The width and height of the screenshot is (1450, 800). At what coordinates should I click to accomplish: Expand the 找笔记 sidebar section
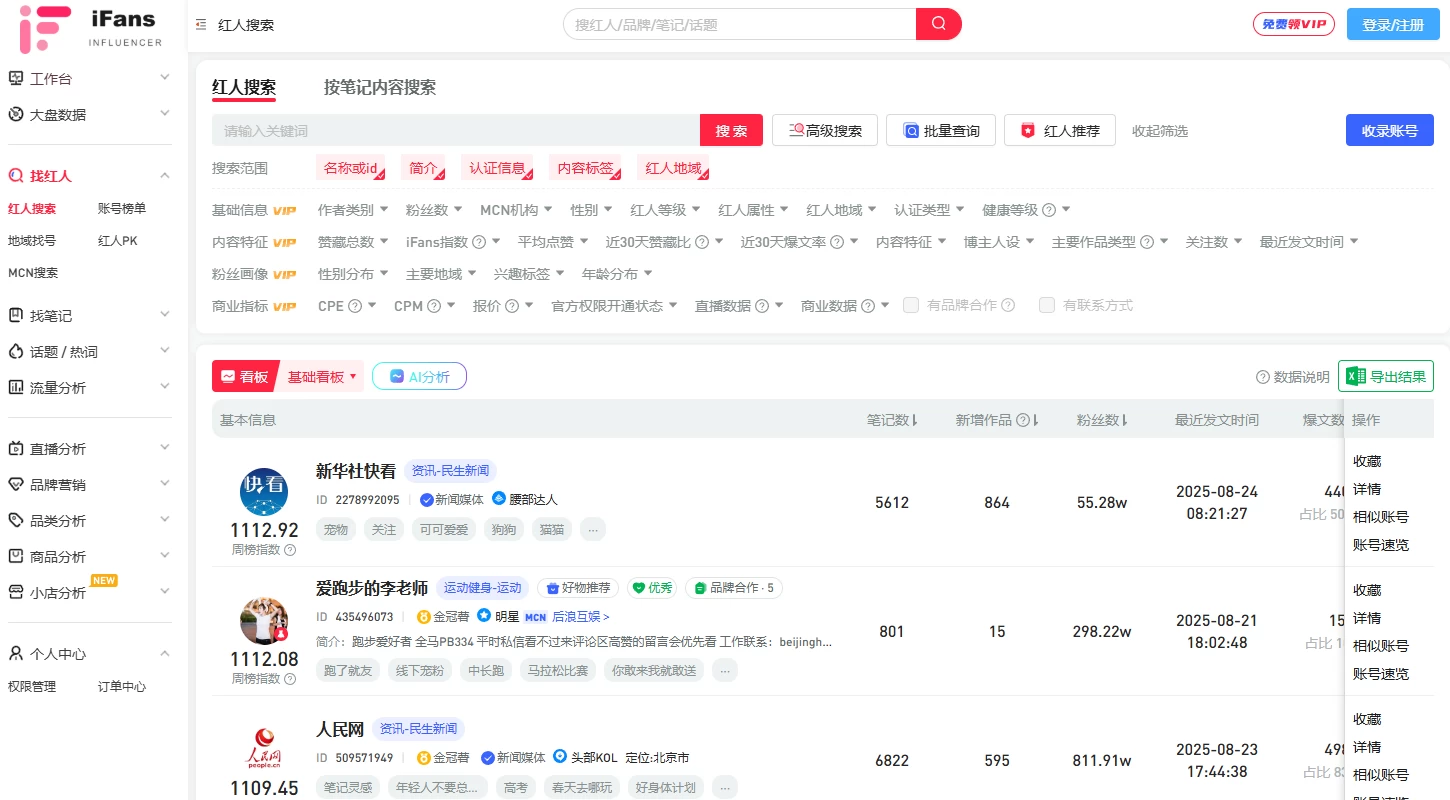[90, 316]
